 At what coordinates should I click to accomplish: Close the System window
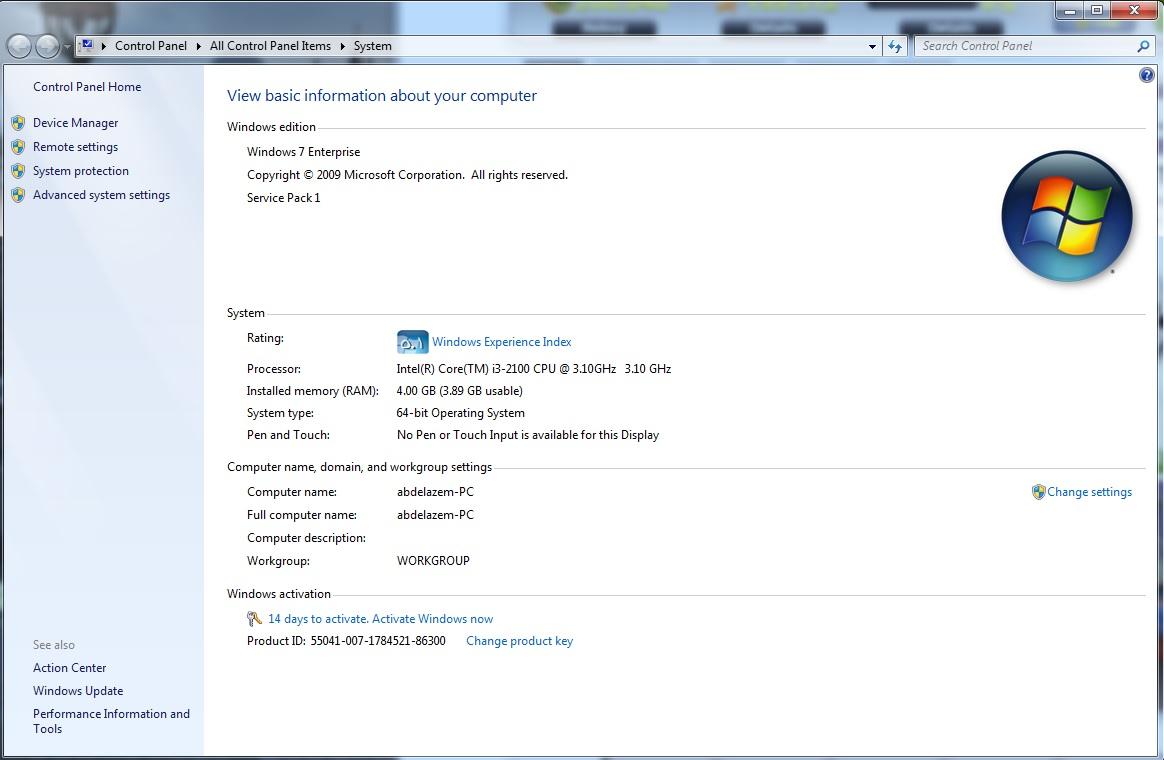pyautogui.click(x=1134, y=10)
